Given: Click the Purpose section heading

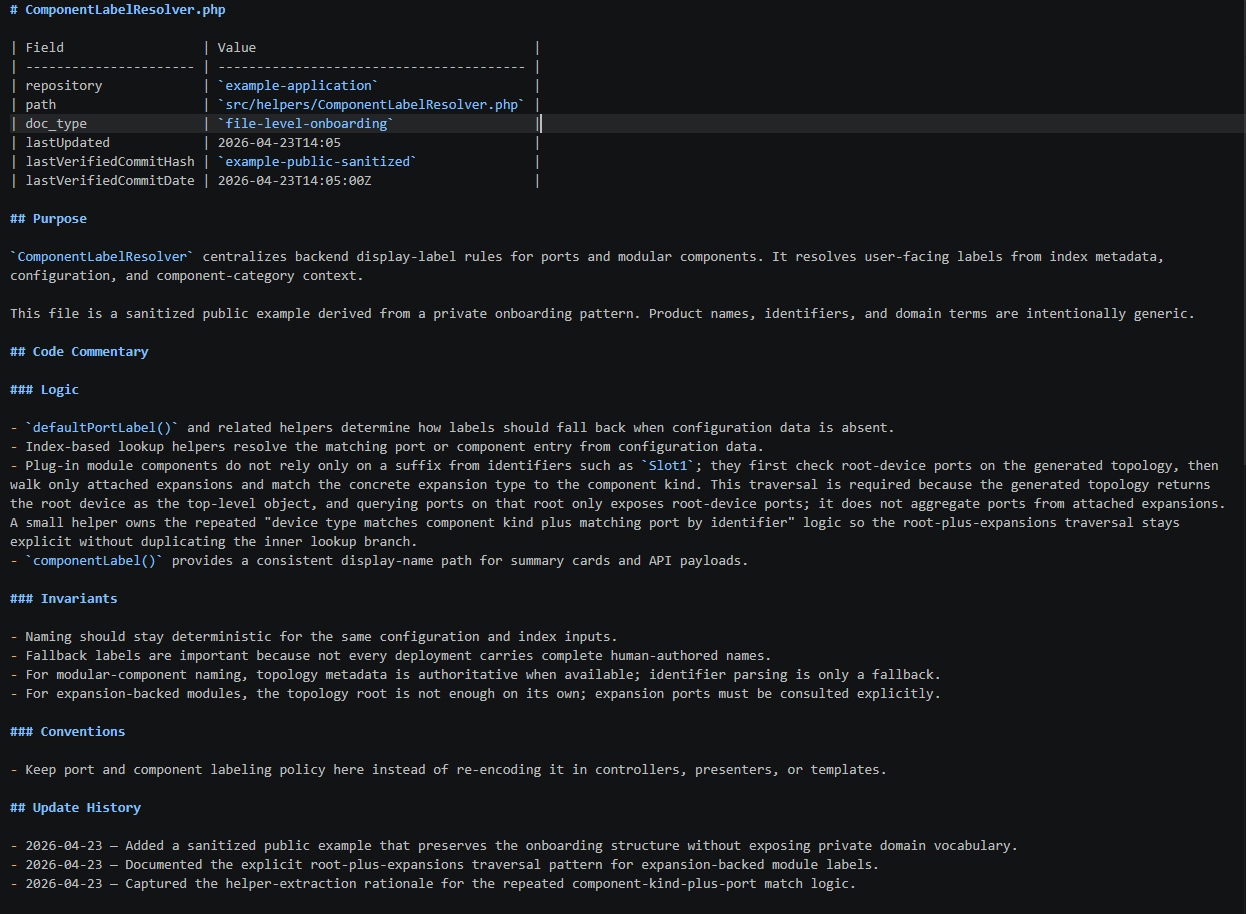Looking at the screenshot, I should 48,218.
